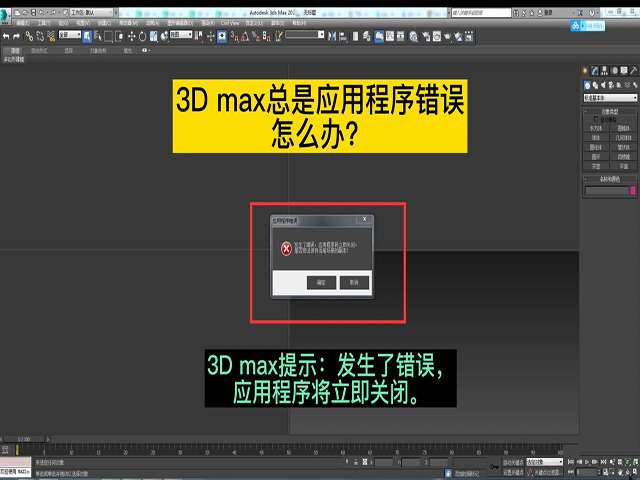Screen dimensions: 640x480
Task: Activate the Select Object tool
Action: click(87, 37)
